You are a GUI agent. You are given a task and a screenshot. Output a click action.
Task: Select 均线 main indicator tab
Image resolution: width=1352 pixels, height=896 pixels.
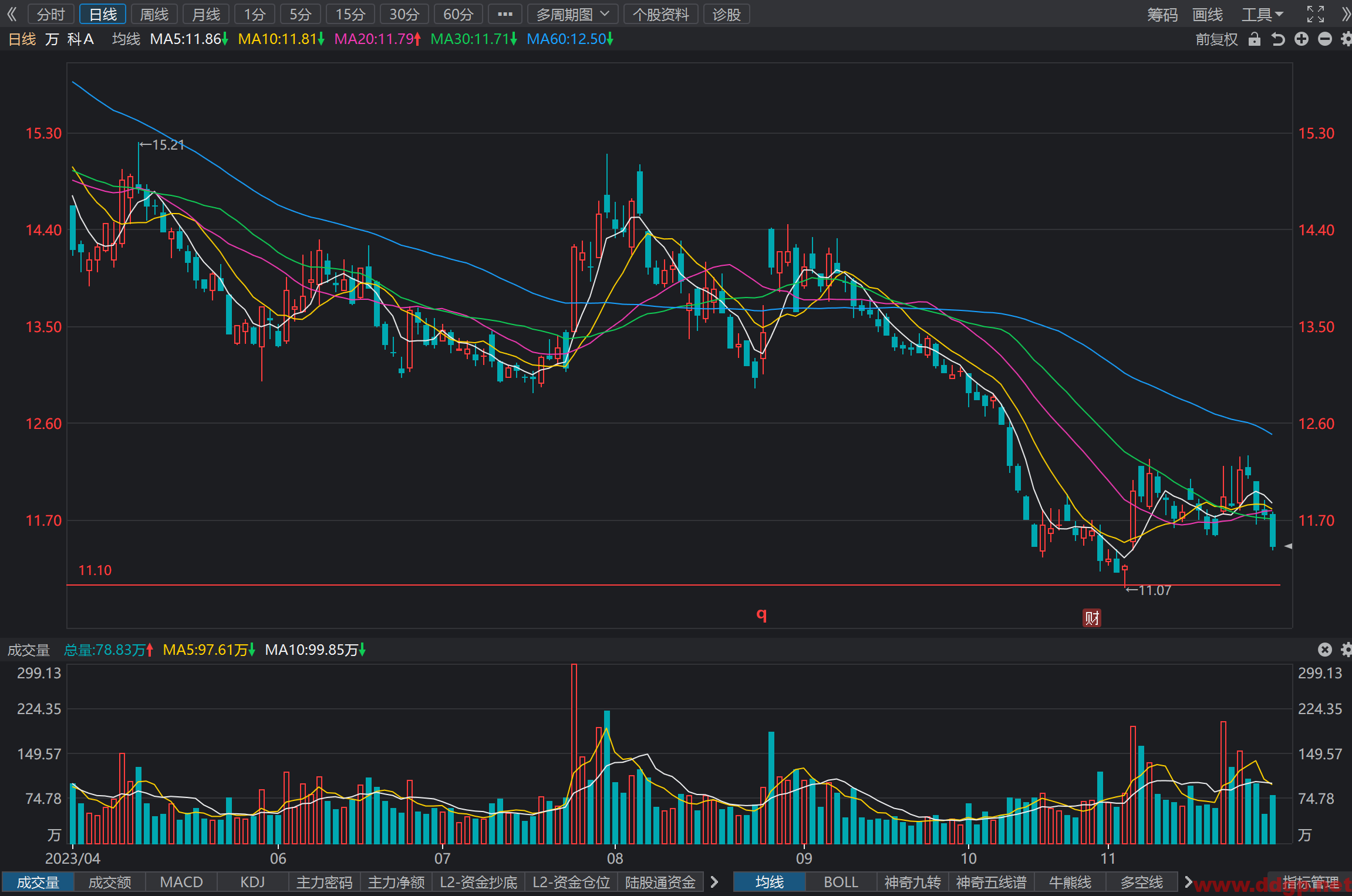coord(769,882)
